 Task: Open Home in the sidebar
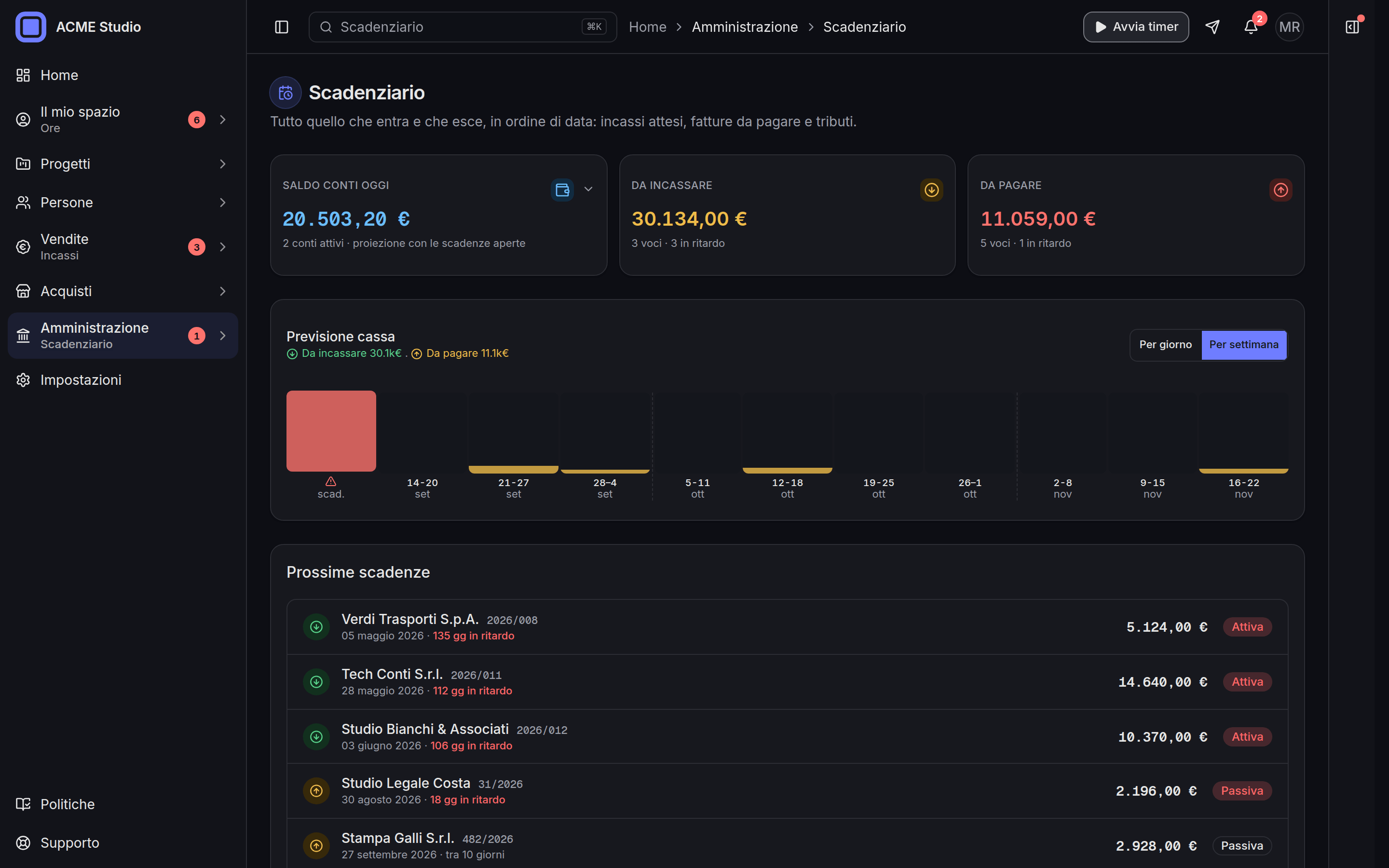(x=123, y=75)
